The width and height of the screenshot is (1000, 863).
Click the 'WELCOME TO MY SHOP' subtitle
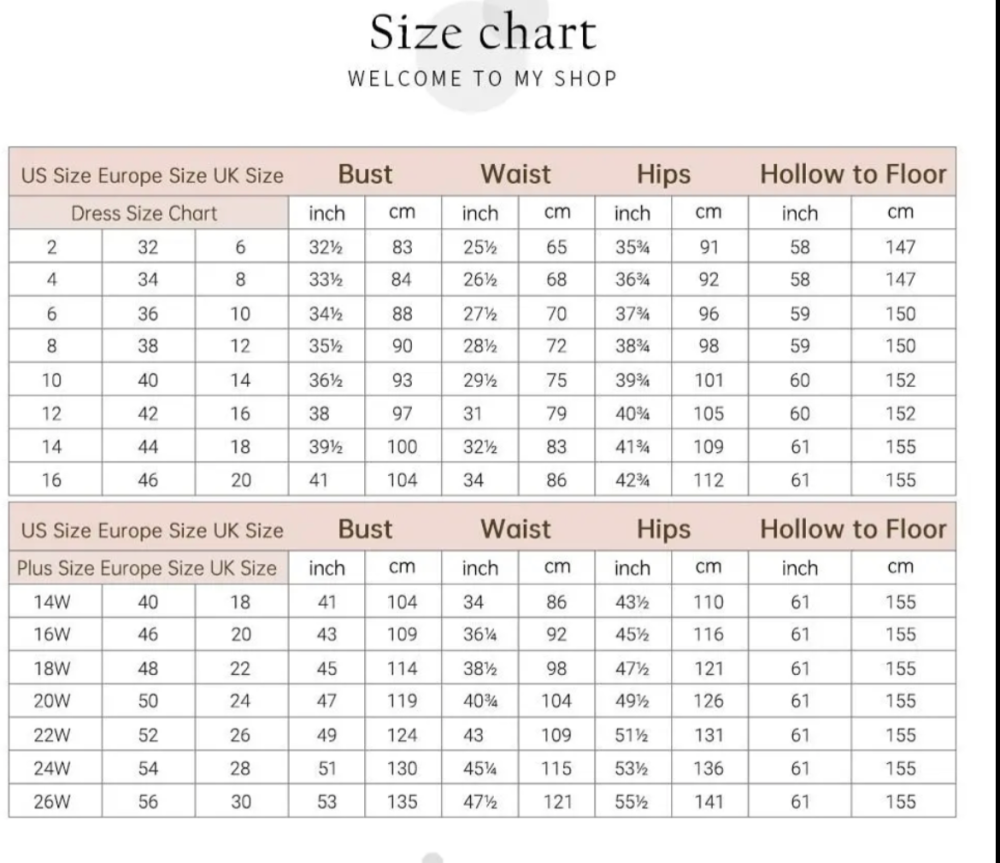[x=482, y=78]
